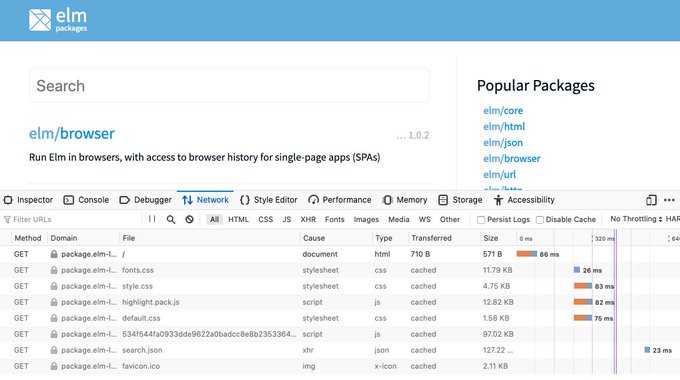Open the devtools more options menu

[x=669, y=200]
